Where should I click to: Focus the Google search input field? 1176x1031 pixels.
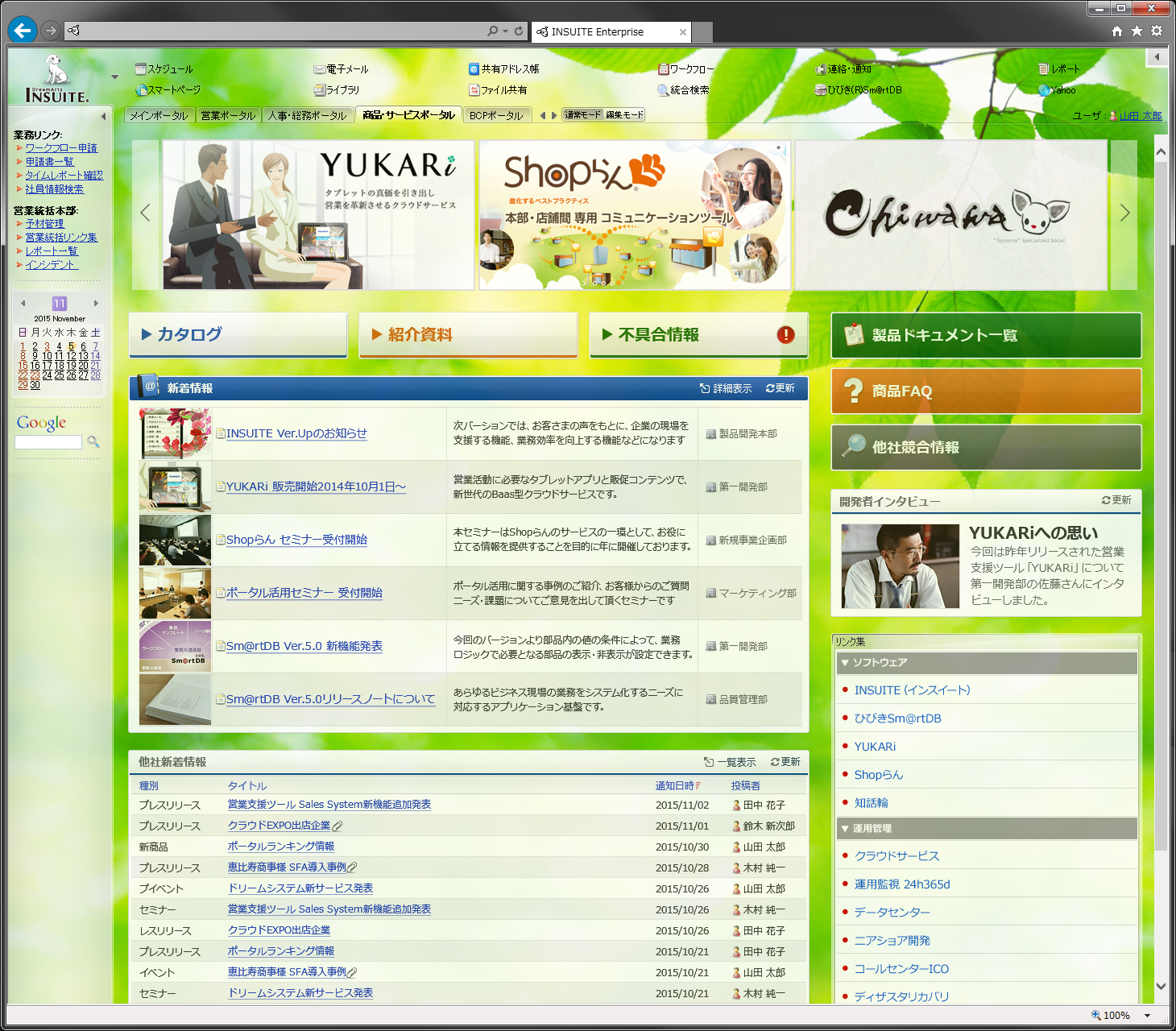48,442
